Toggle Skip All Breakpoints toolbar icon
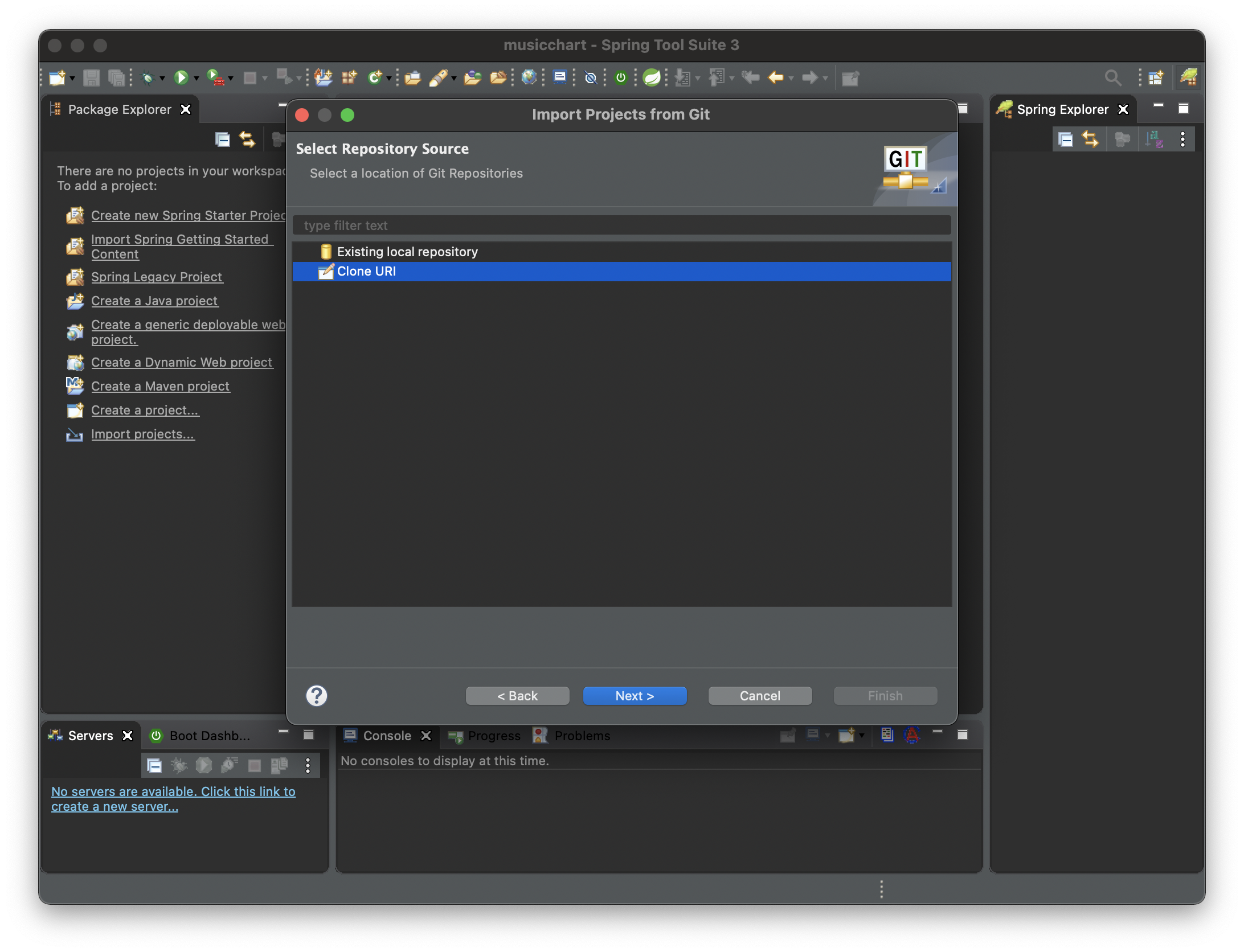1244x952 pixels. pos(591,77)
